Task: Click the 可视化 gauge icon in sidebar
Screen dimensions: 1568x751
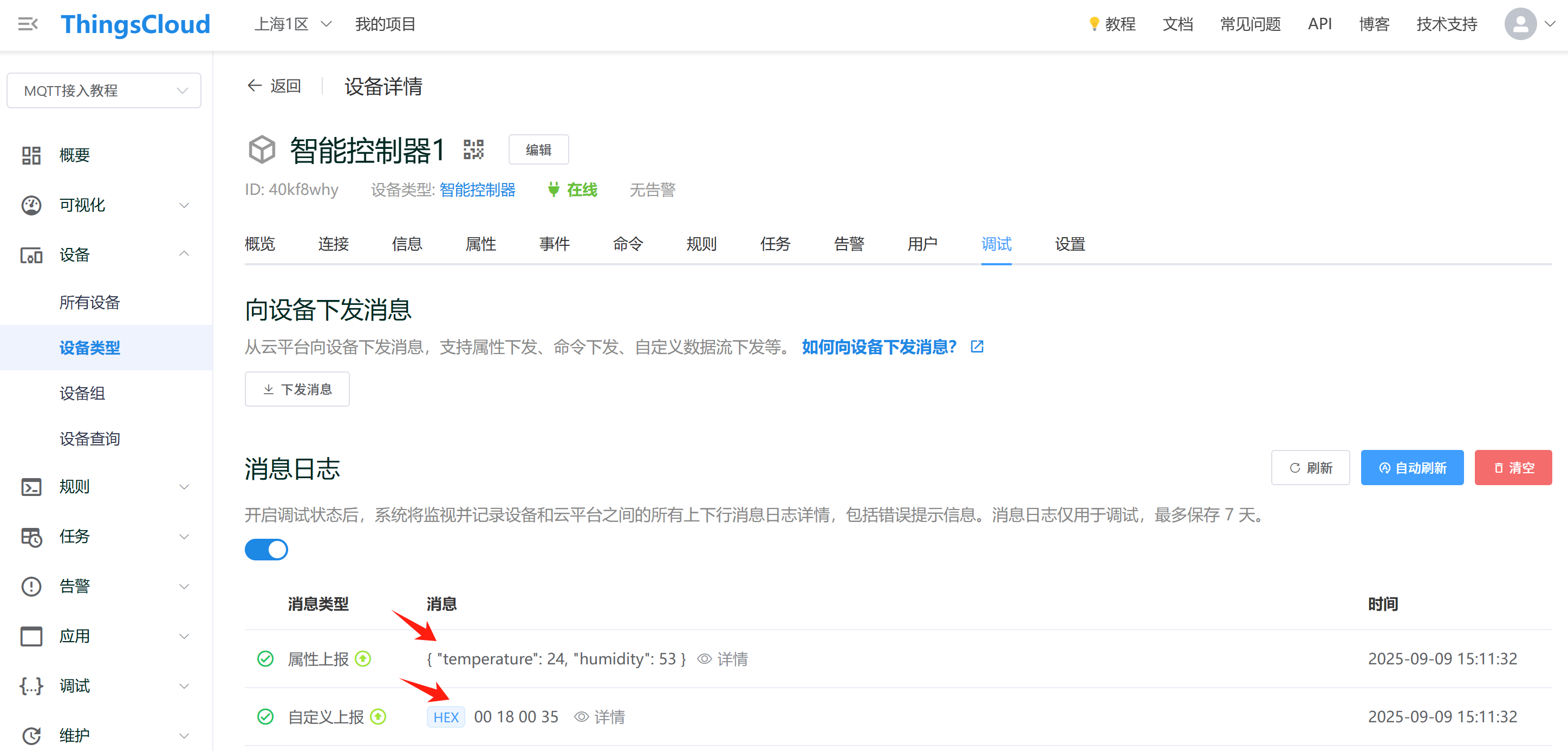Action: pyautogui.click(x=31, y=205)
